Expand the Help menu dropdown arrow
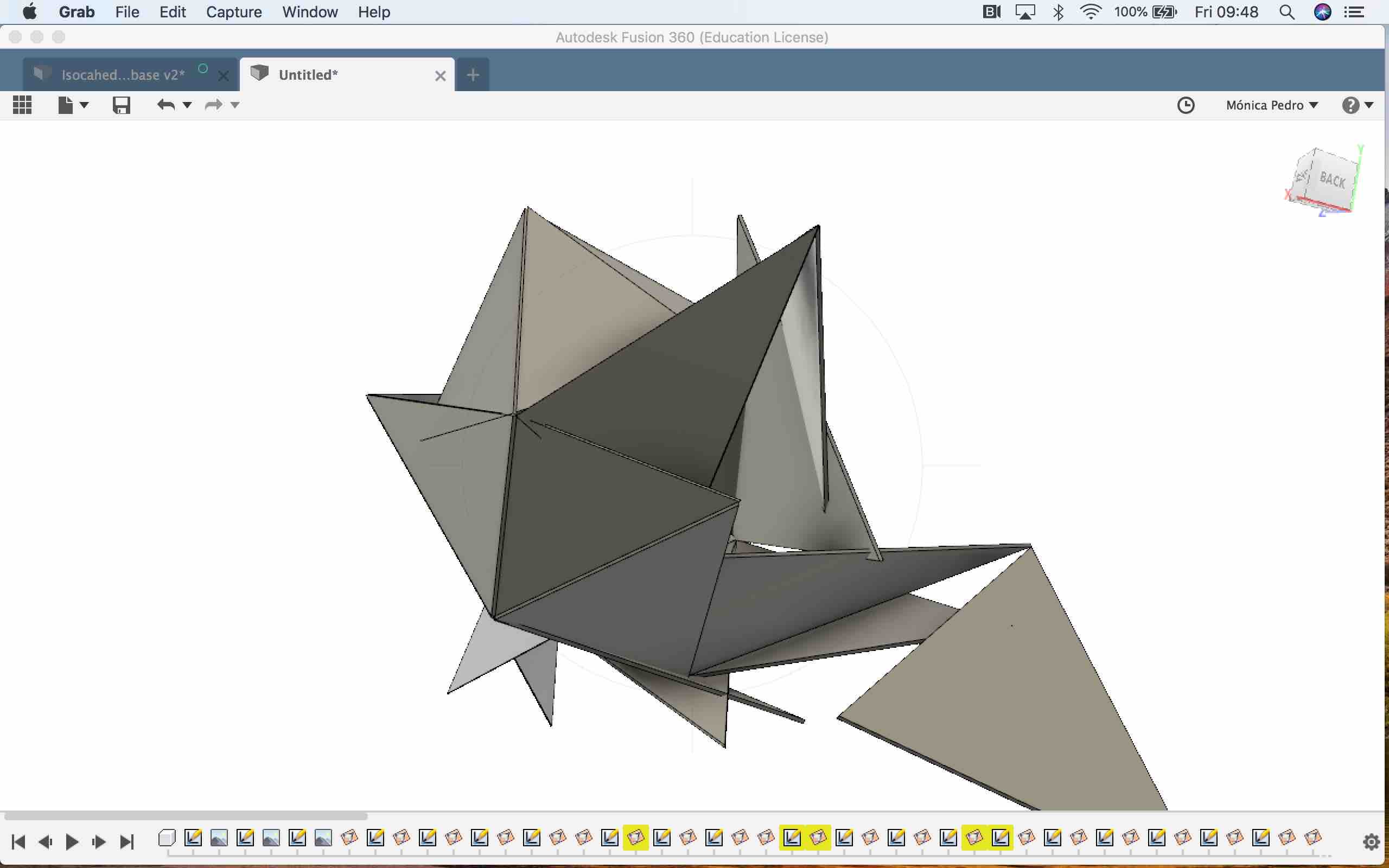Screen dimensions: 1389x868 (x=1369, y=105)
